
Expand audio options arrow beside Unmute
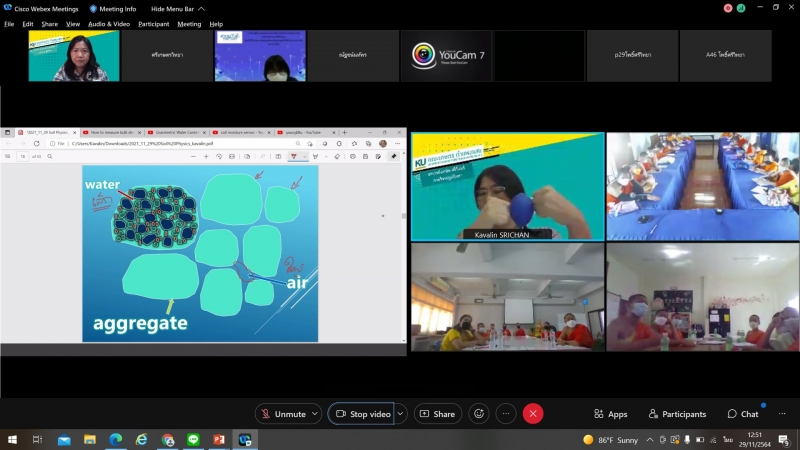pos(316,414)
